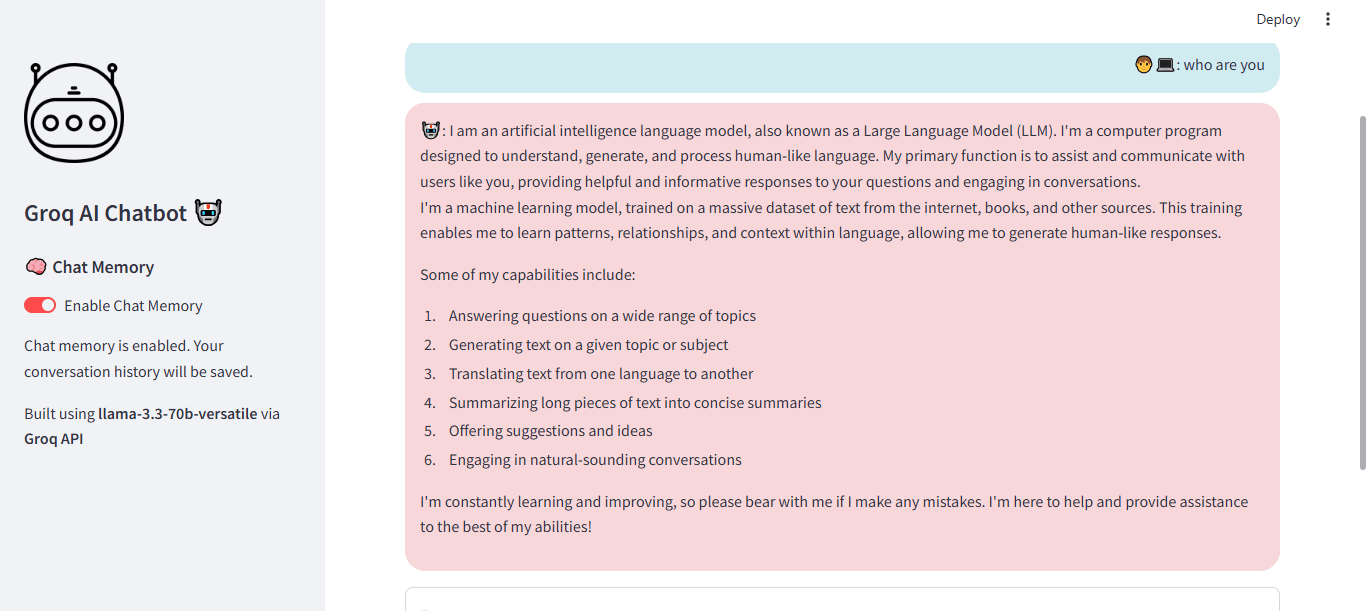Click the brain icon beside Chat Memory
Screen dimensions: 1366x611
[35, 266]
